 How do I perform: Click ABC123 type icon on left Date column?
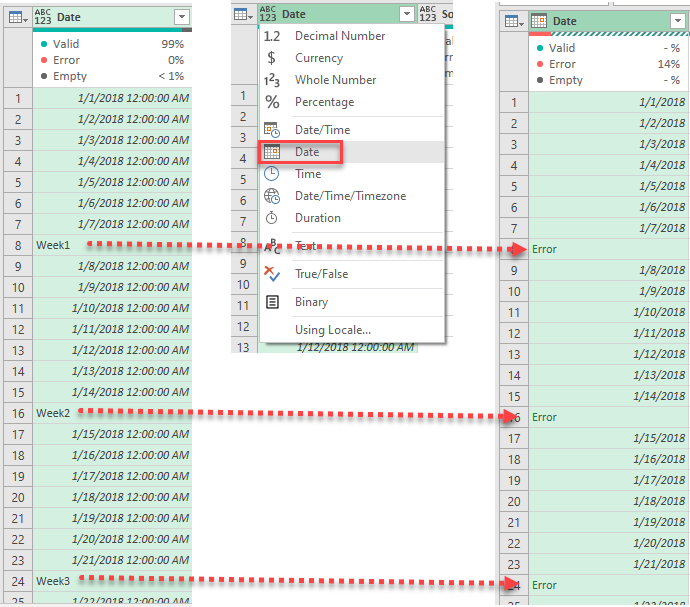pyautogui.click(x=43, y=17)
